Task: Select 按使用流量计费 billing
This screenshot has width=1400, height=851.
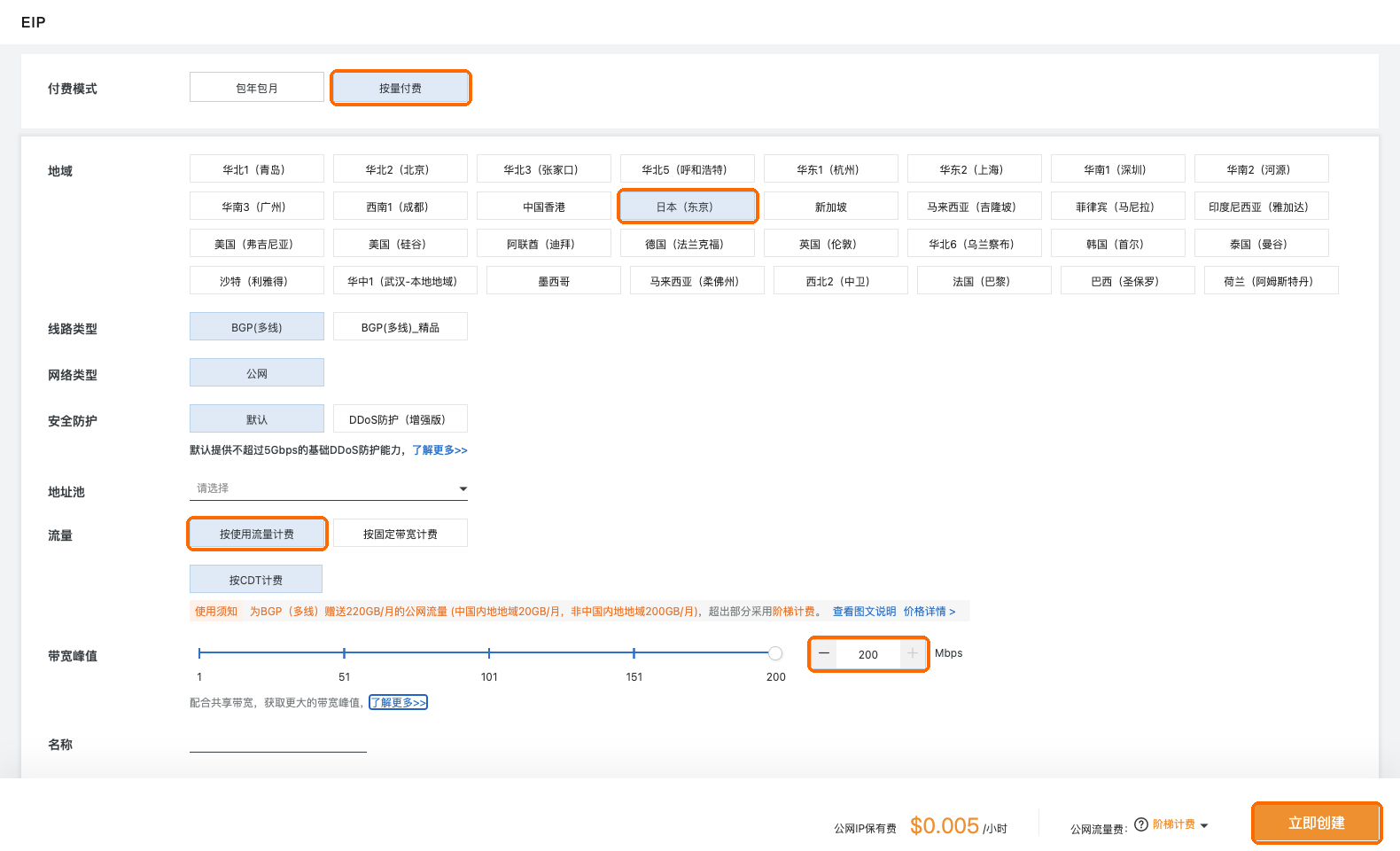Action: pyautogui.click(x=257, y=534)
